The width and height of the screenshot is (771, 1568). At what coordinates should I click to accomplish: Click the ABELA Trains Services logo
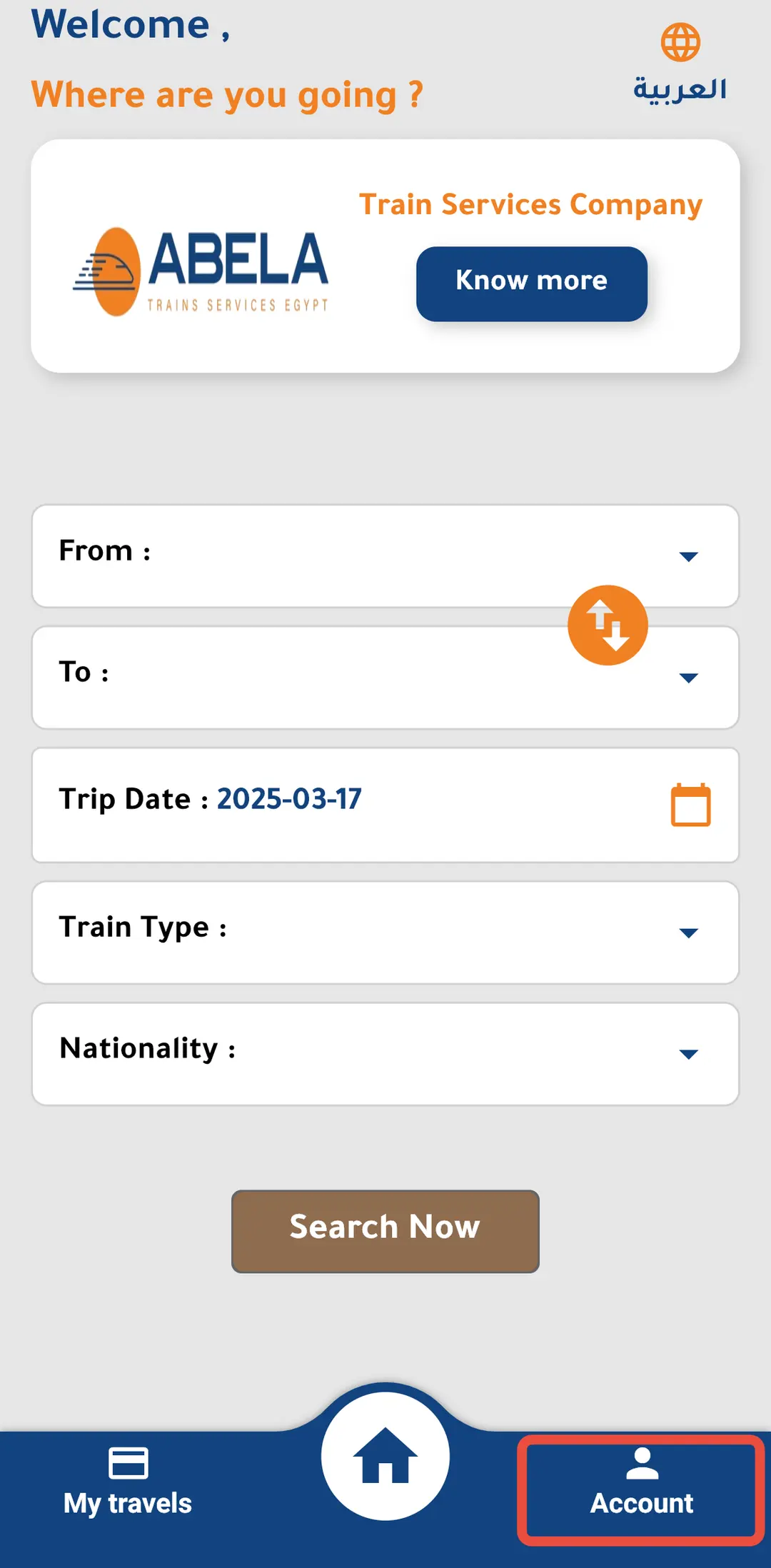(x=201, y=272)
